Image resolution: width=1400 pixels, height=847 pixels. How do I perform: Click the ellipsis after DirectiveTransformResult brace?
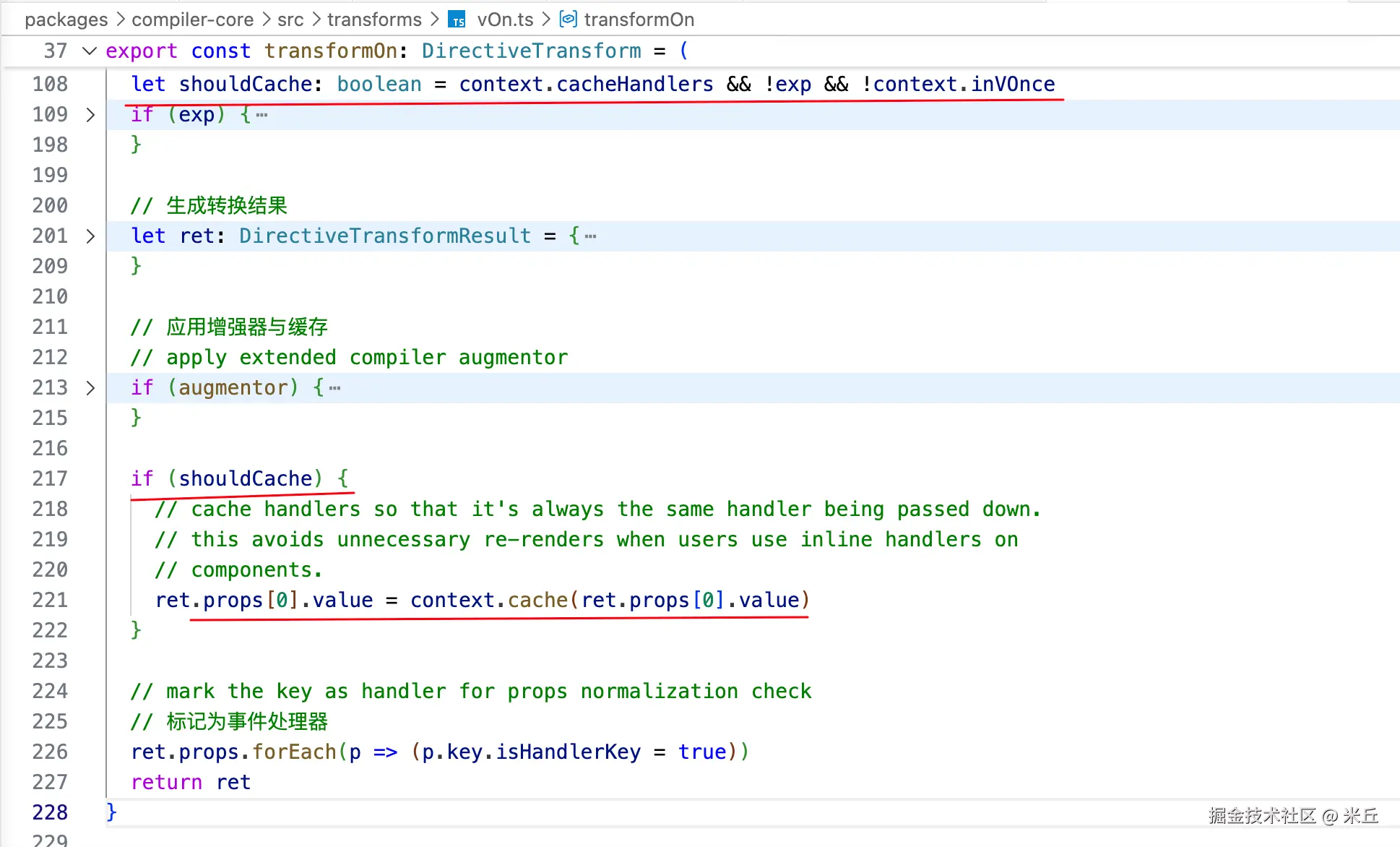tap(590, 236)
